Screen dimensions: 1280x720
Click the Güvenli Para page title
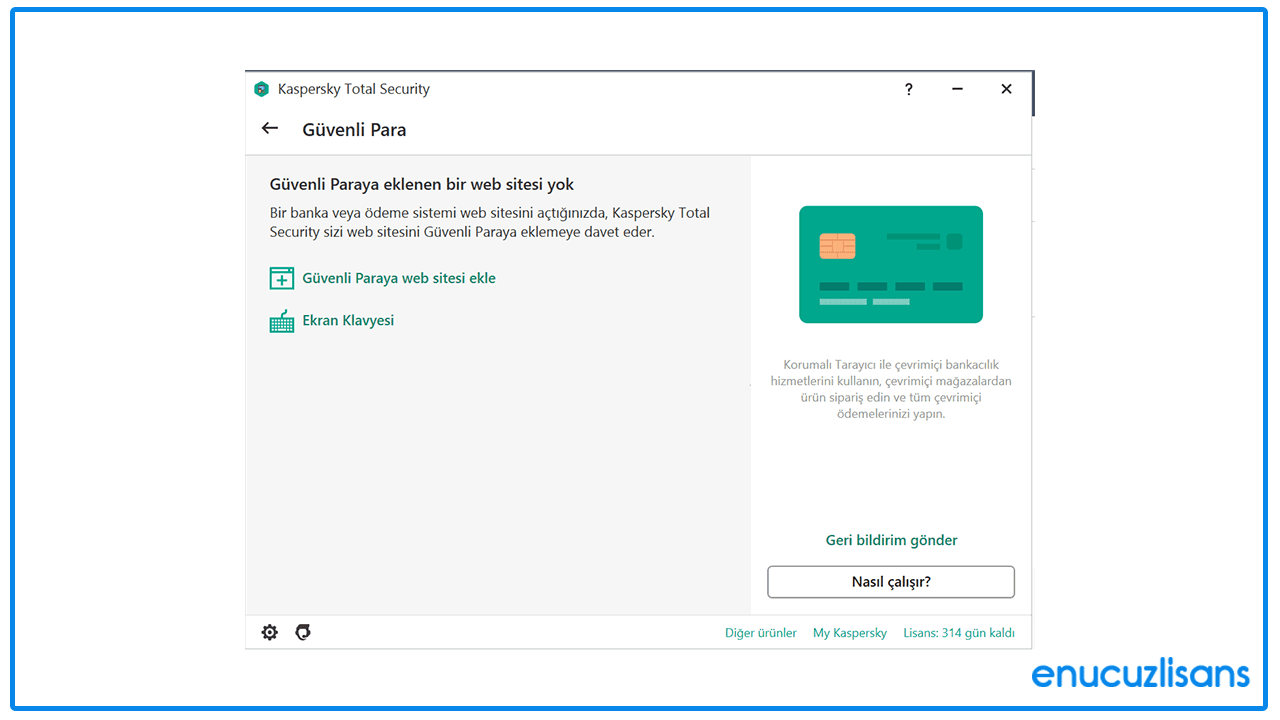[354, 129]
